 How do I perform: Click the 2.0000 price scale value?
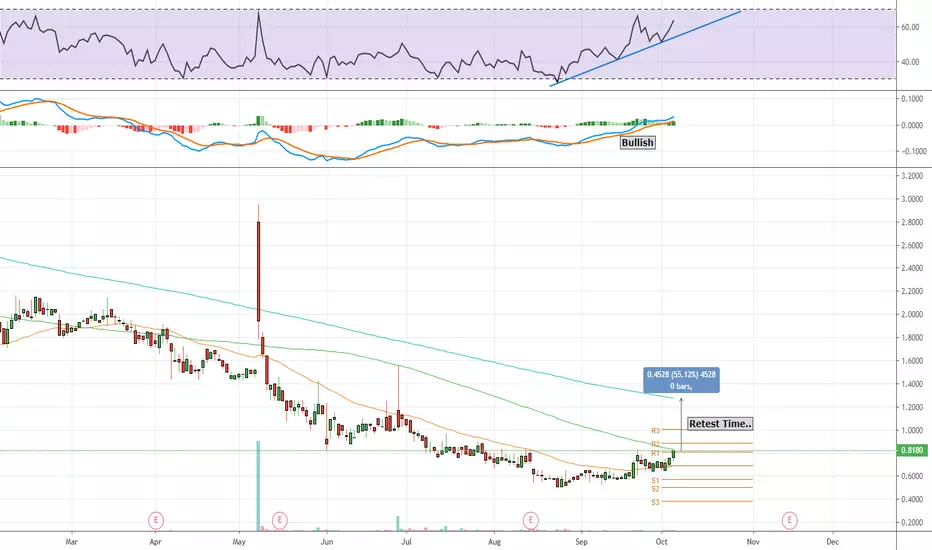912,315
